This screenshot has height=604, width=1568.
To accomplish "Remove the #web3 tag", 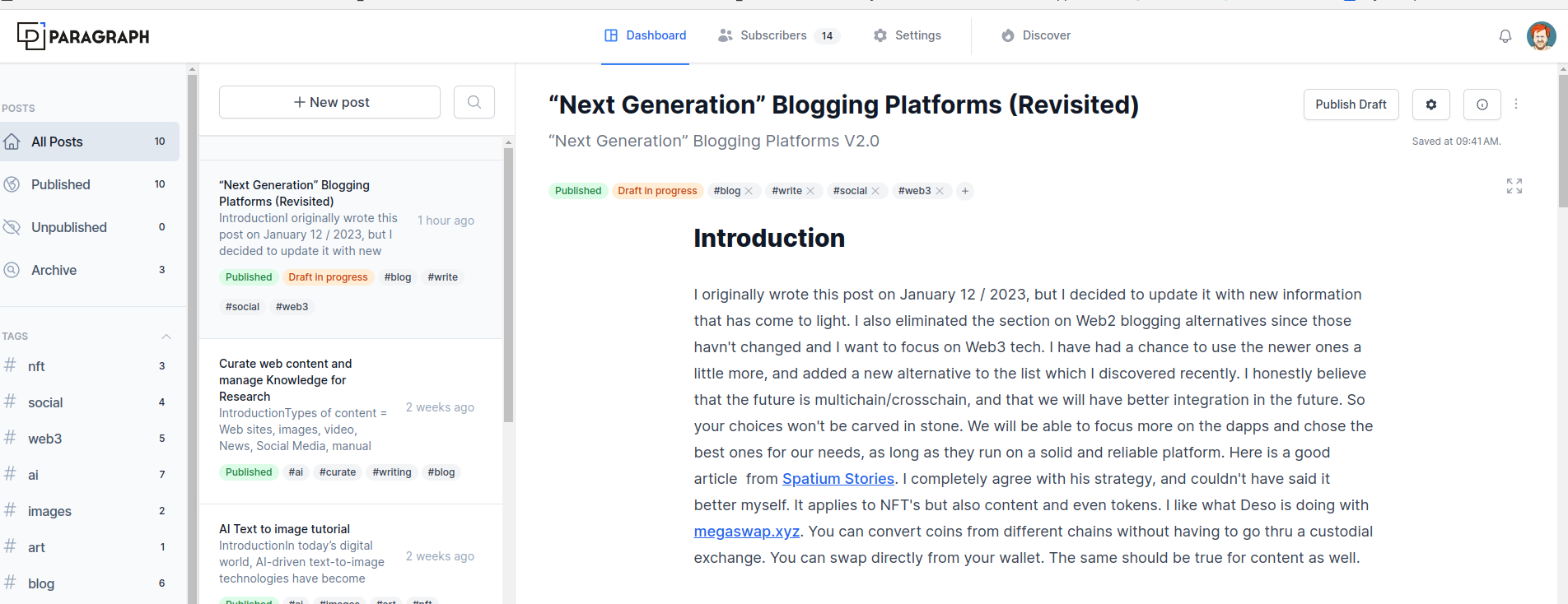I will point(940,191).
